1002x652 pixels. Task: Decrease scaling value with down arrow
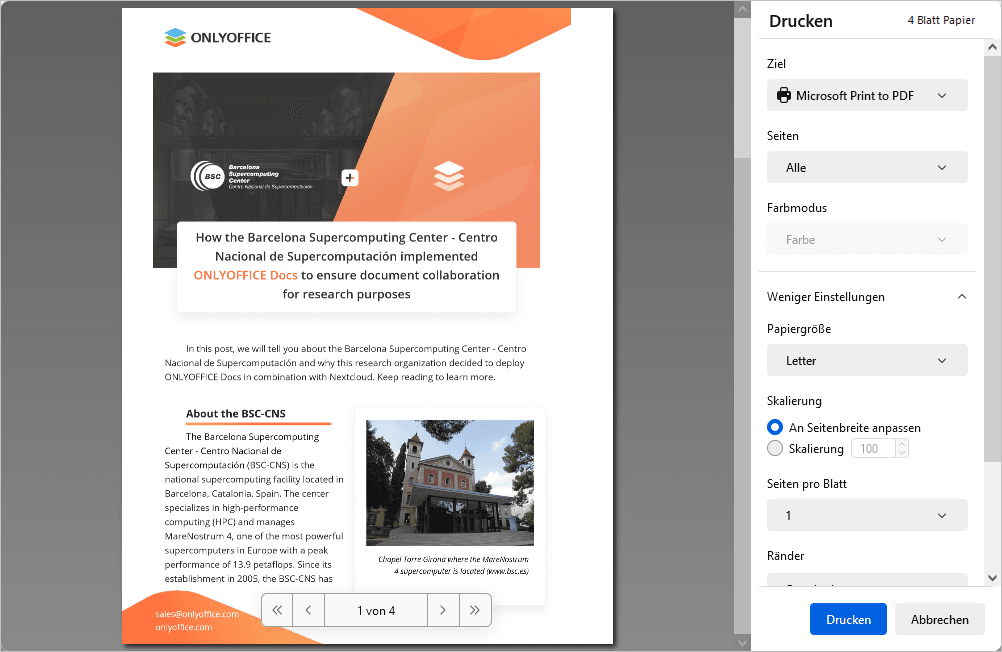pos(902,453)
